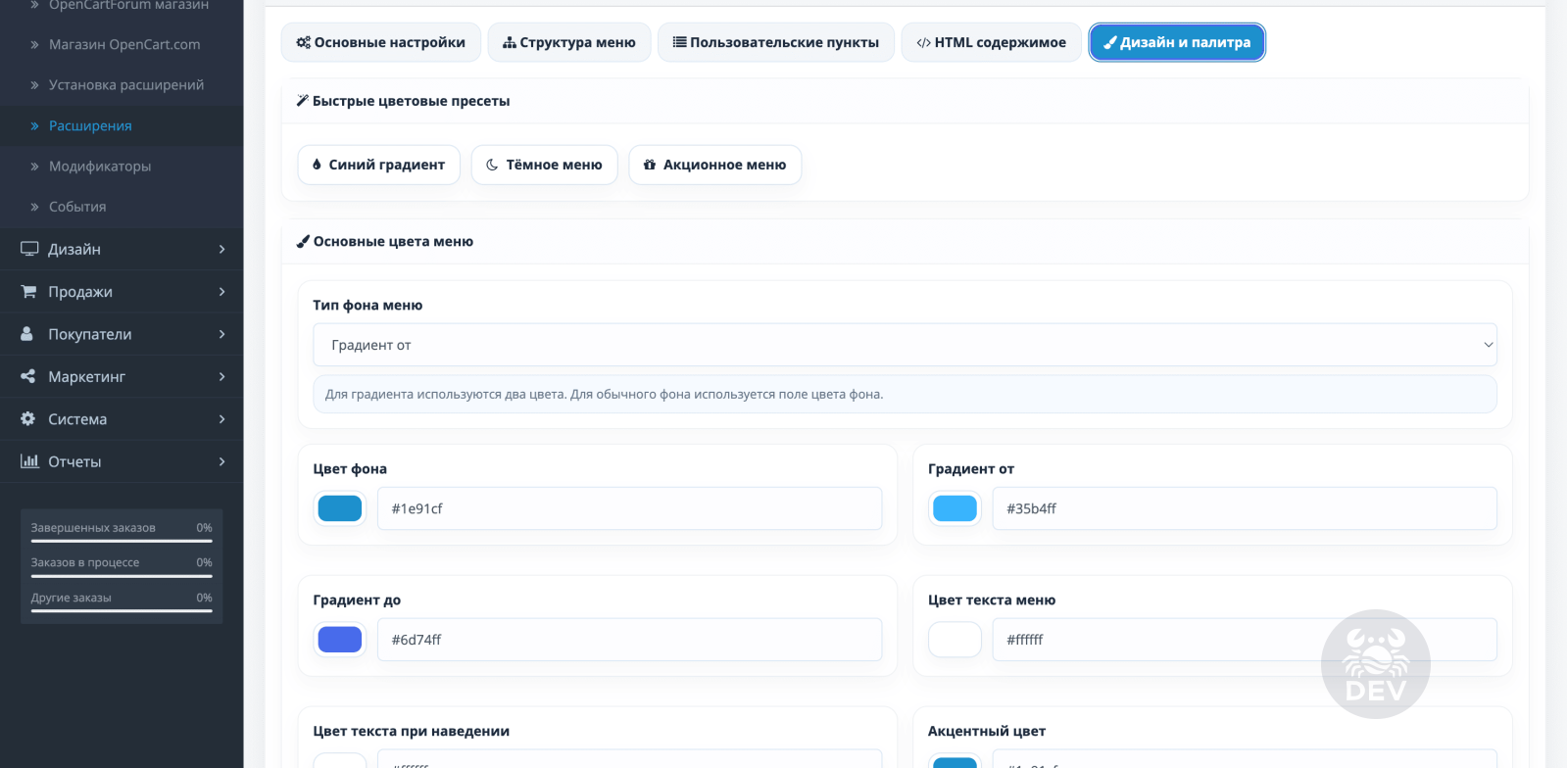This screenshot has width=1568, height=768.
Task: Click the gears icon on Основные настройки
Action: click(304, 42)
